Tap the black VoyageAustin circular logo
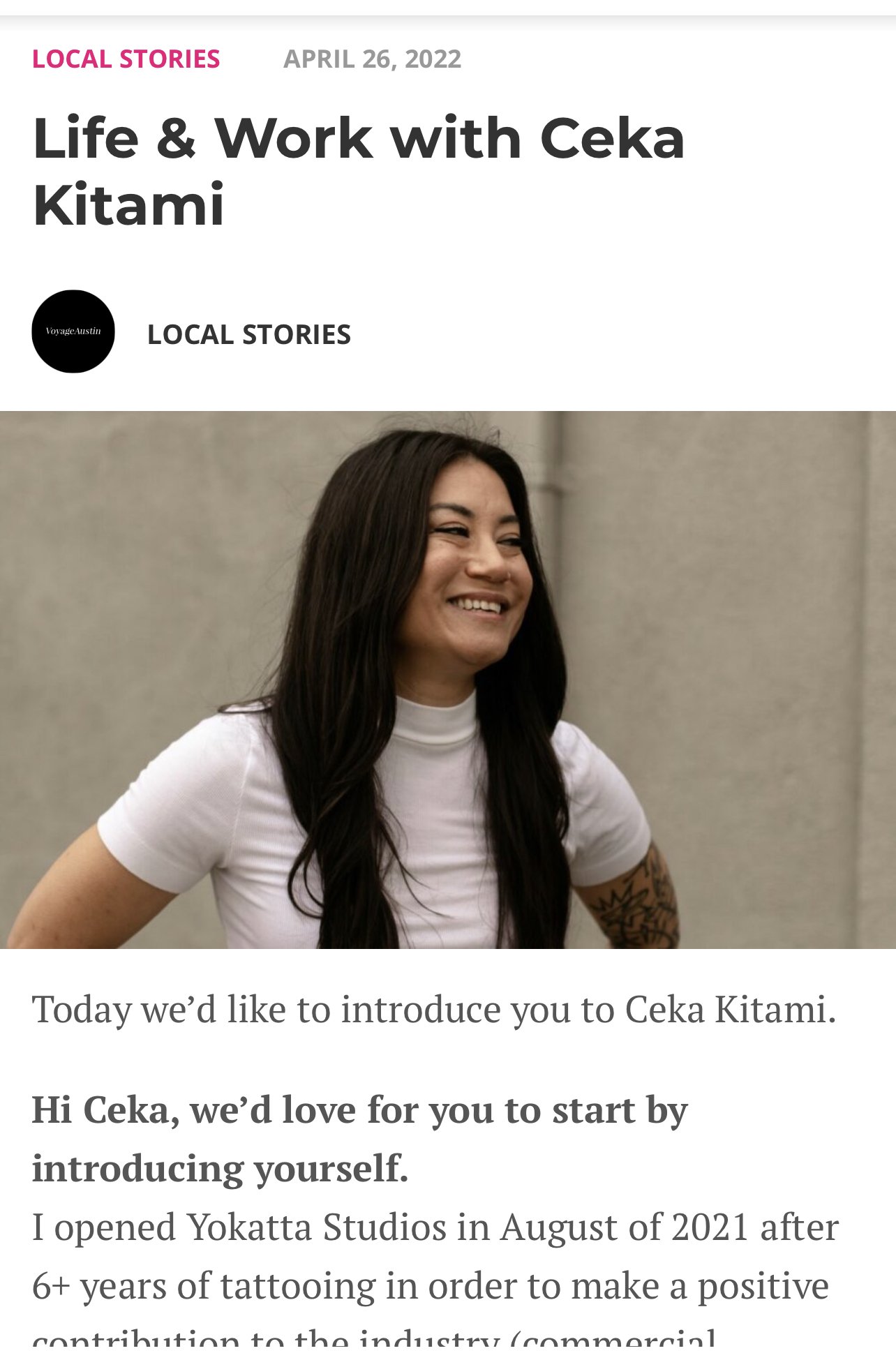The image size is (896, 1360). [x=73, y=331]
